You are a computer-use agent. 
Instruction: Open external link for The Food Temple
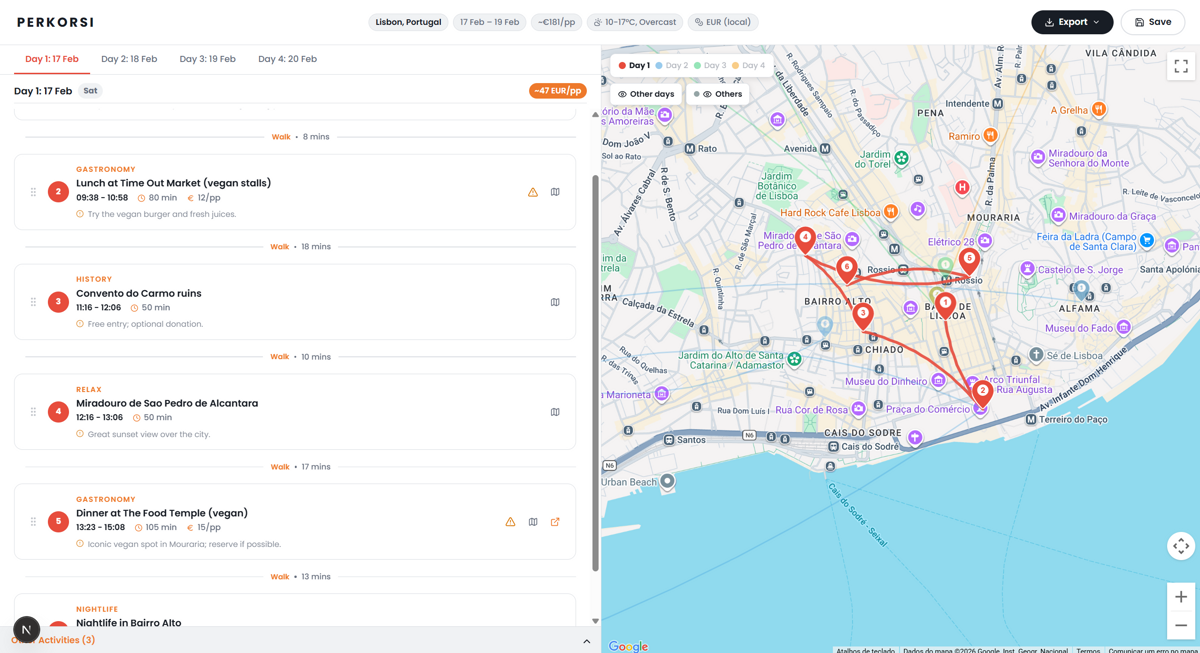point(556,521)
